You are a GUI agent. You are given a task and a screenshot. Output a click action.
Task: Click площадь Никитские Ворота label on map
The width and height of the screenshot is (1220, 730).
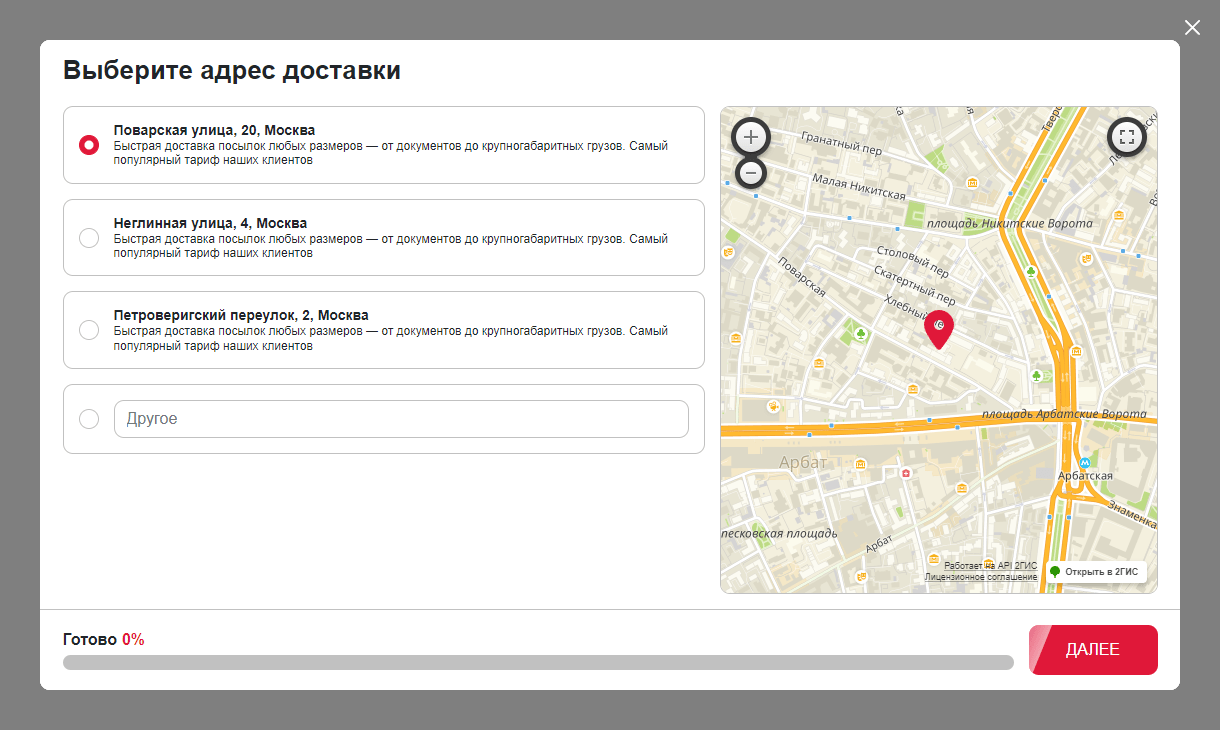pyautogui.click(x=1010, y=224)
